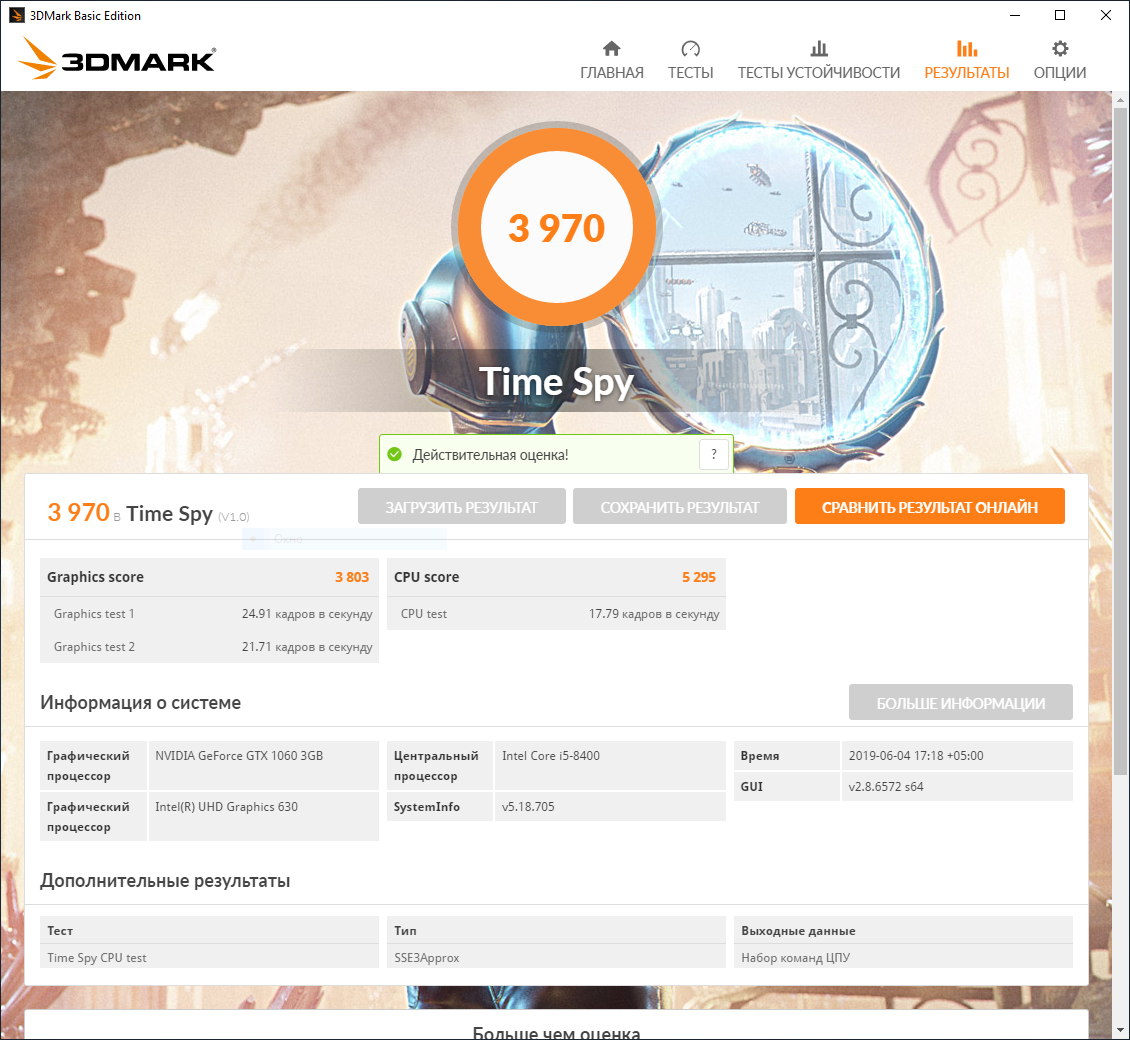
Task: Click NVIDIA GeForce GTX 1060 3GB text
Action: [x=239, y=755]
